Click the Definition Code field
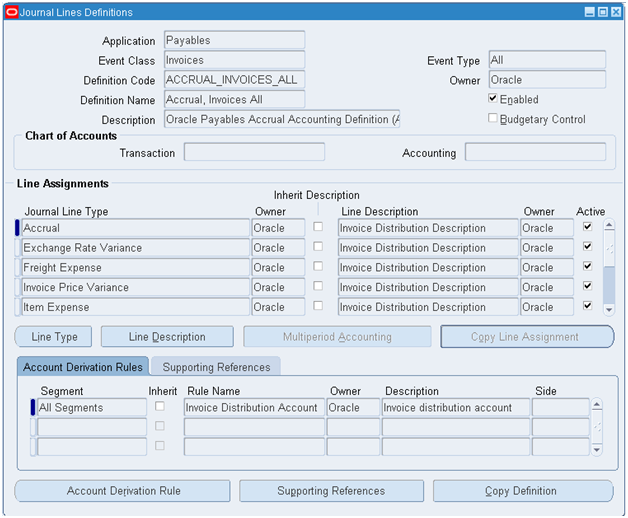This screenshot has width=628, height=518. (234, 79)
